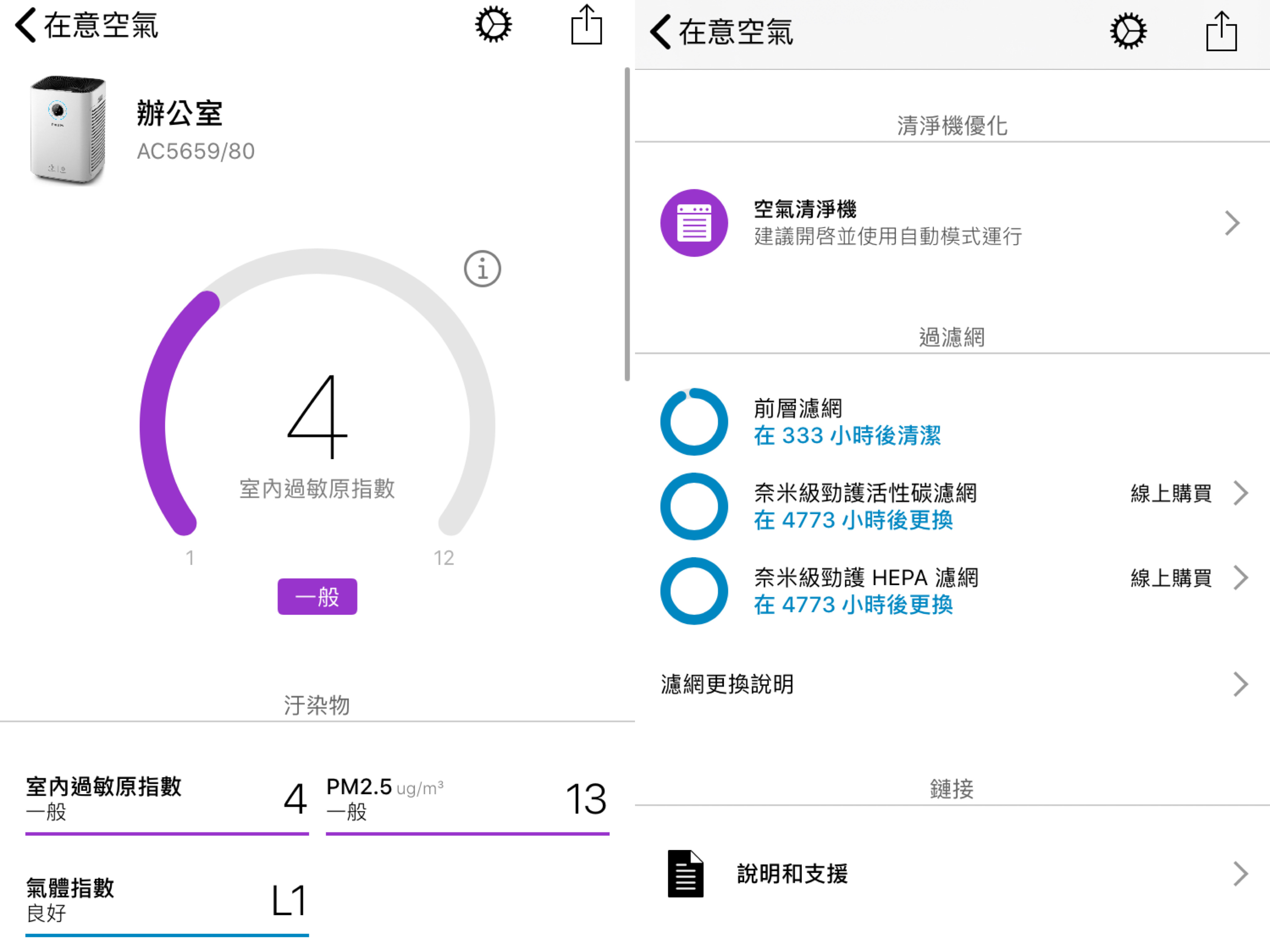Go back using right 在意空氣 back arrow

pos(661,32)
